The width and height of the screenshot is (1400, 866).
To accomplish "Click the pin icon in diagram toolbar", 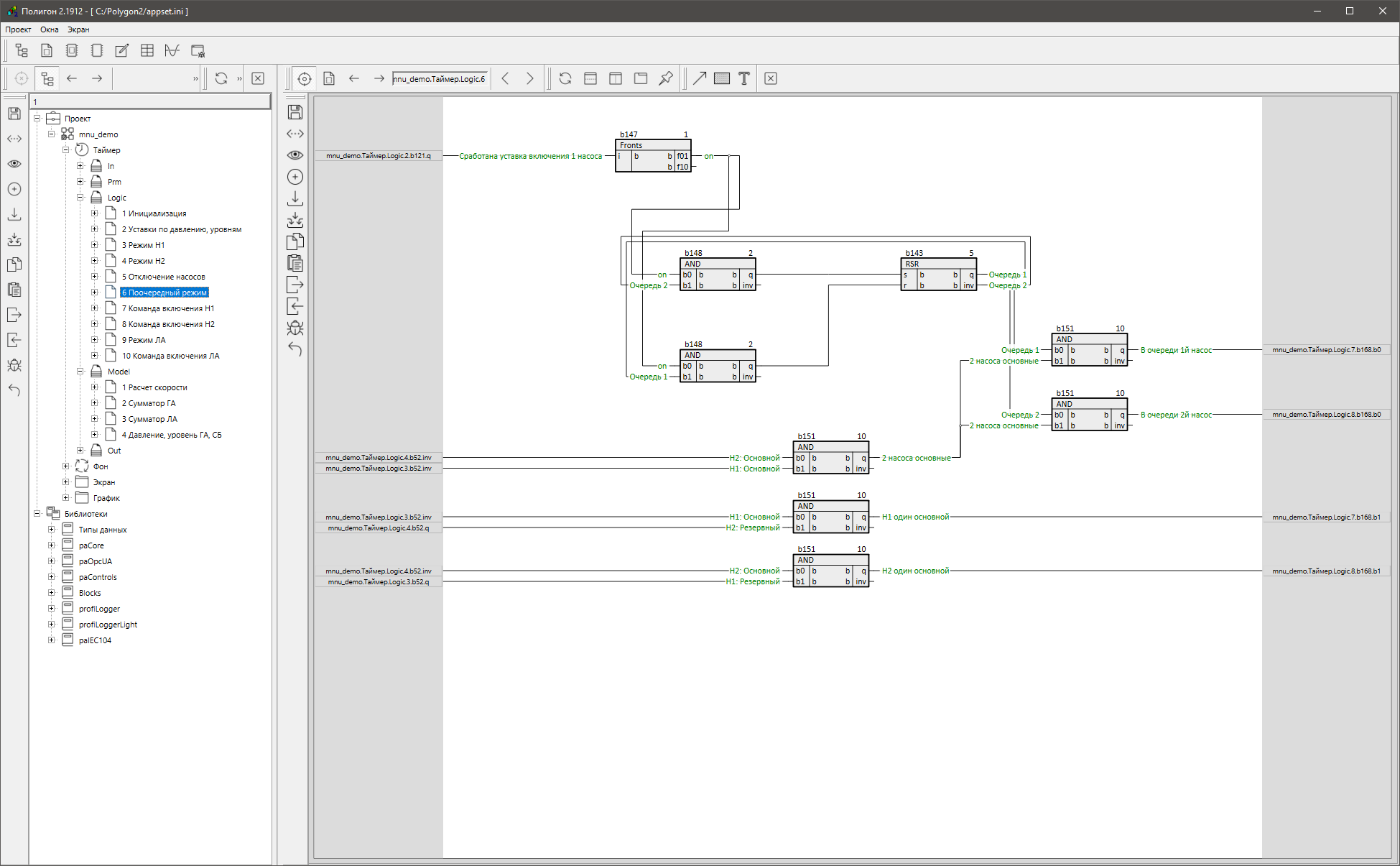I will 665,79.
